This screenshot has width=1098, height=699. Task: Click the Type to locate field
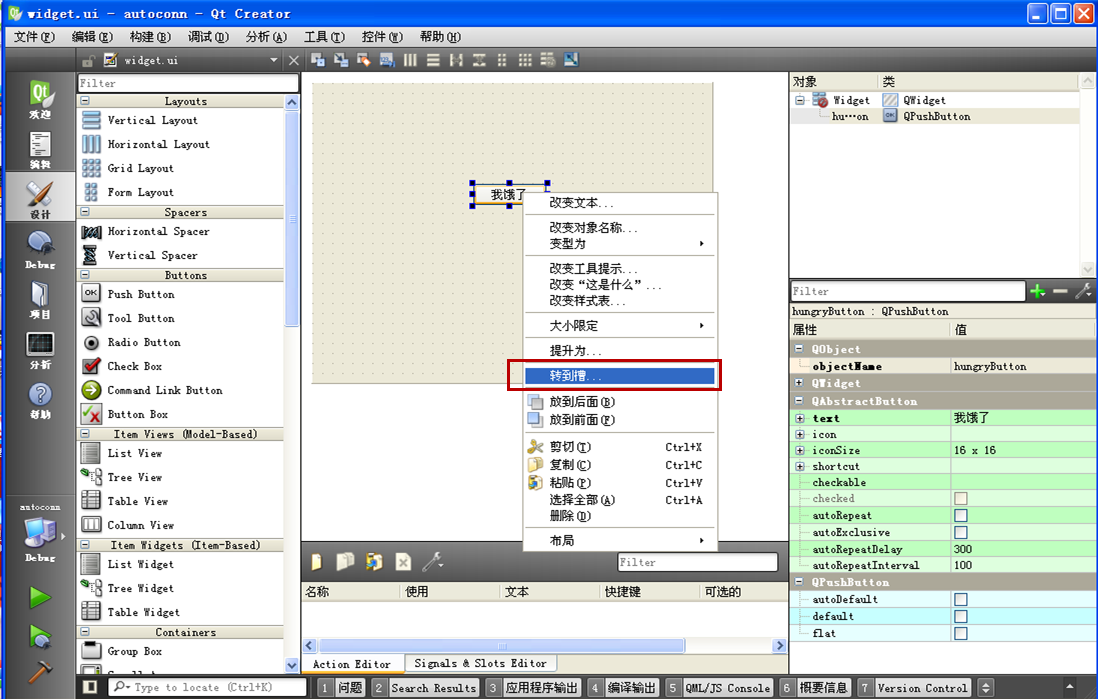point(207,687)
